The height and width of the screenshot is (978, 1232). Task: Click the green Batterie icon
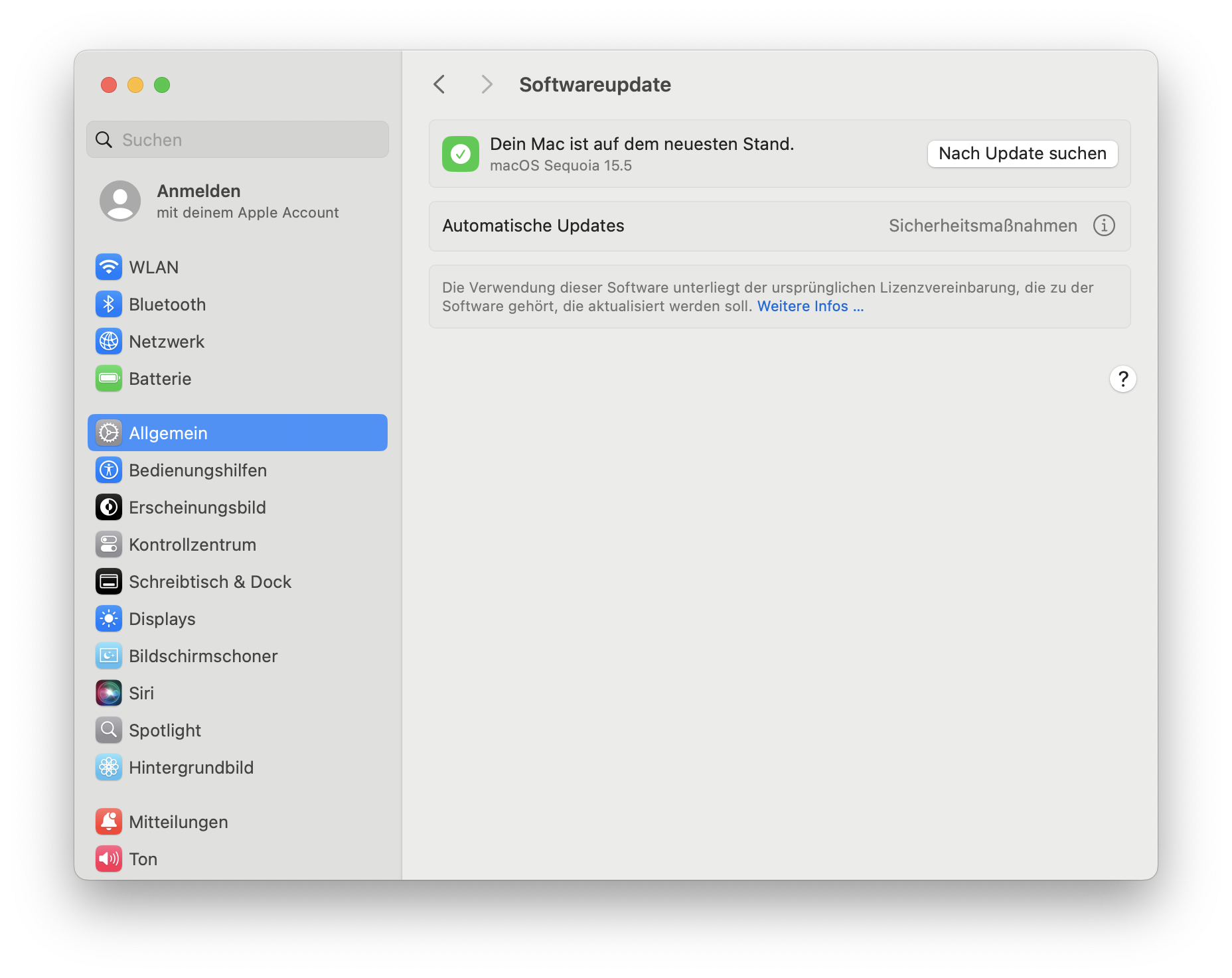109,379
